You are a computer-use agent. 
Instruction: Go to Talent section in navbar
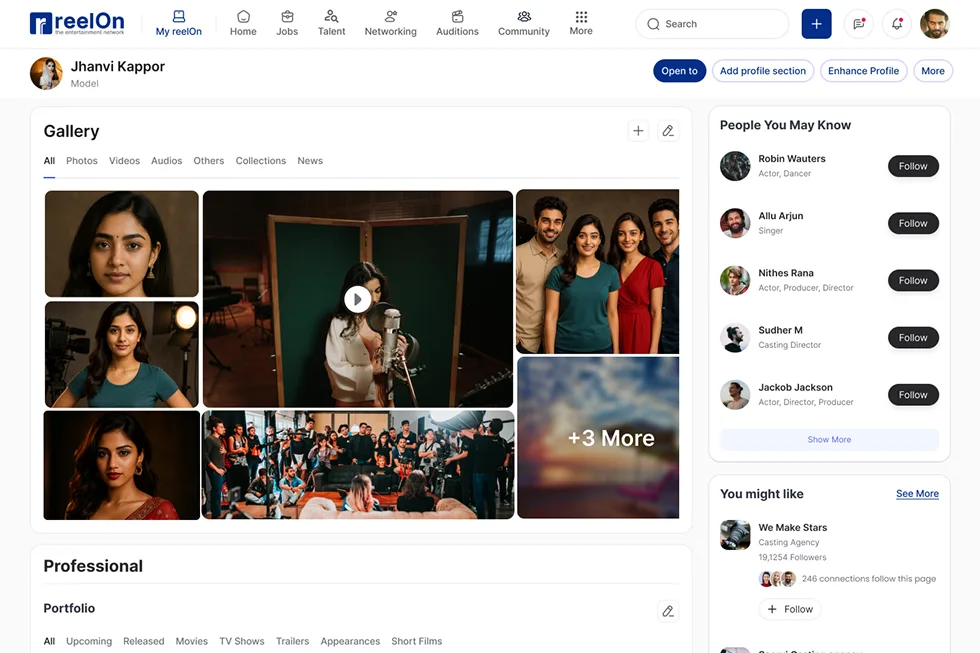(331, 23)
